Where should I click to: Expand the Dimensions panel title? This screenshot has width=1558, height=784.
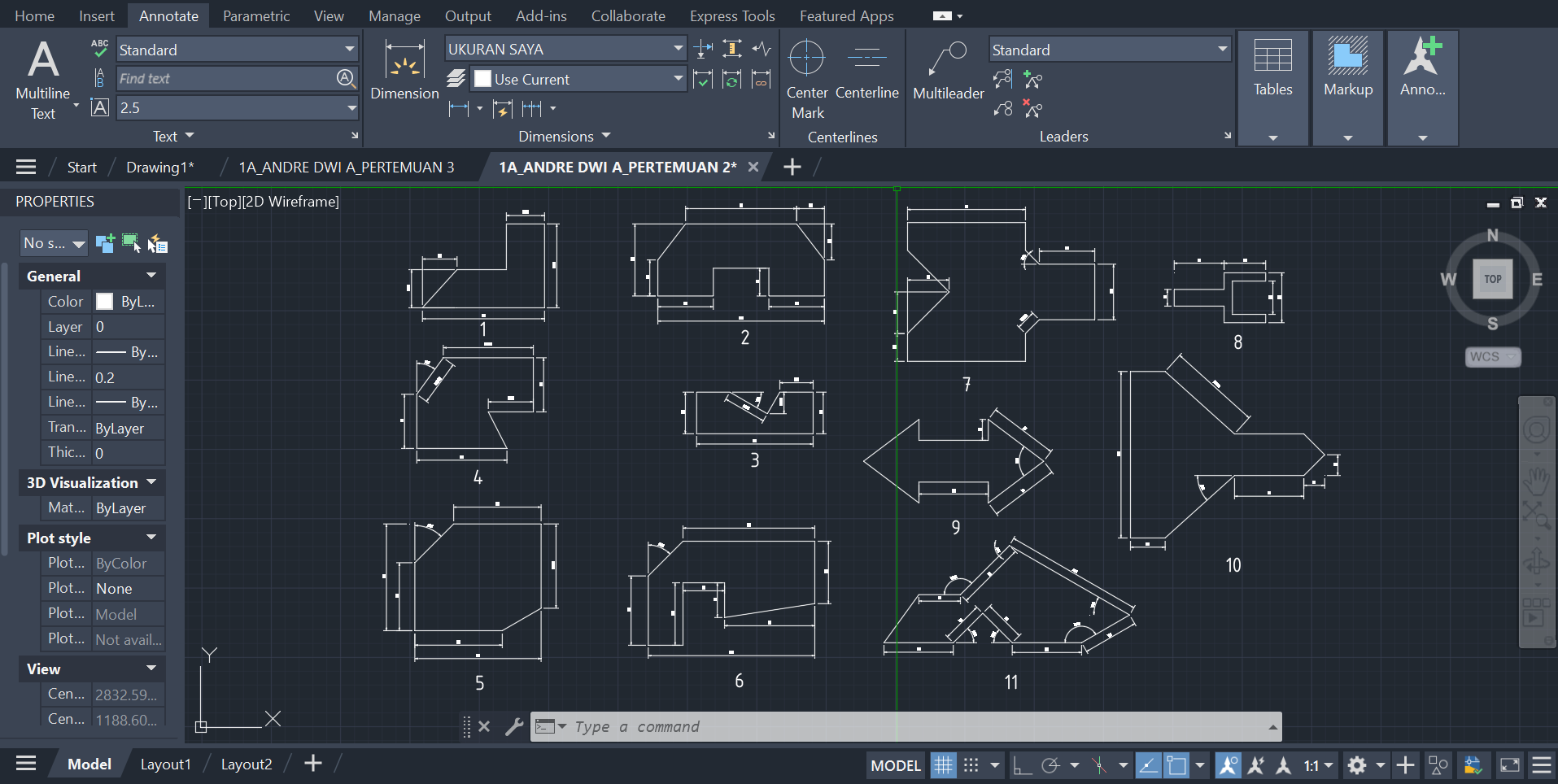click(565, 136)
